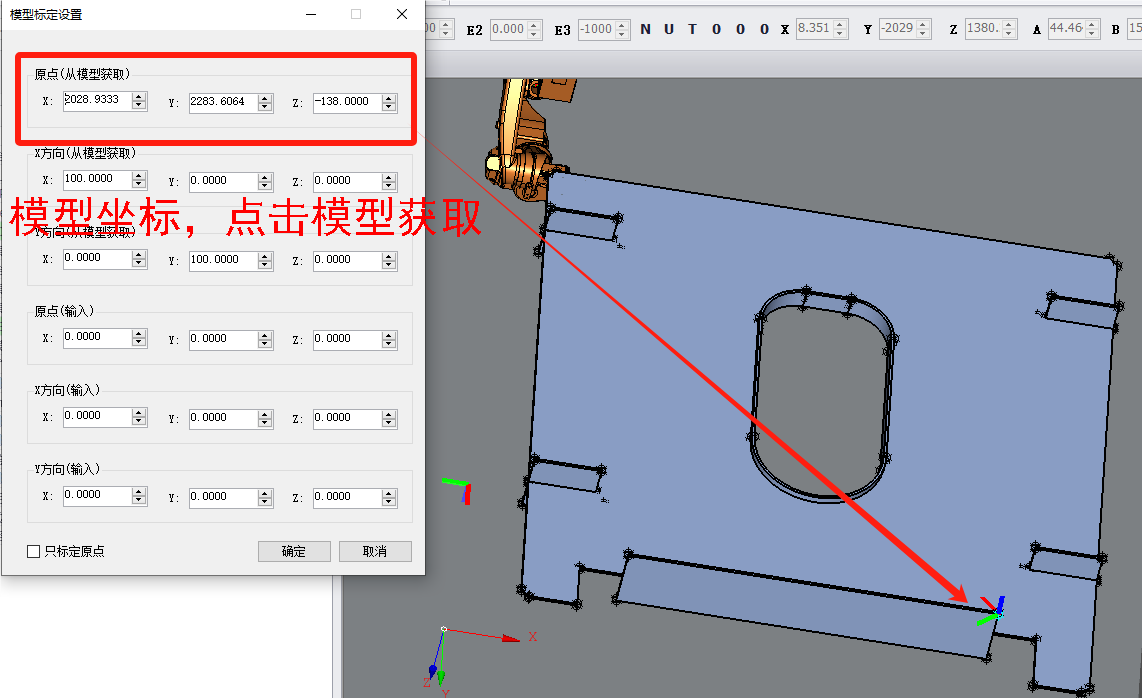Click the Y方向(输入) Z input field

346,496
